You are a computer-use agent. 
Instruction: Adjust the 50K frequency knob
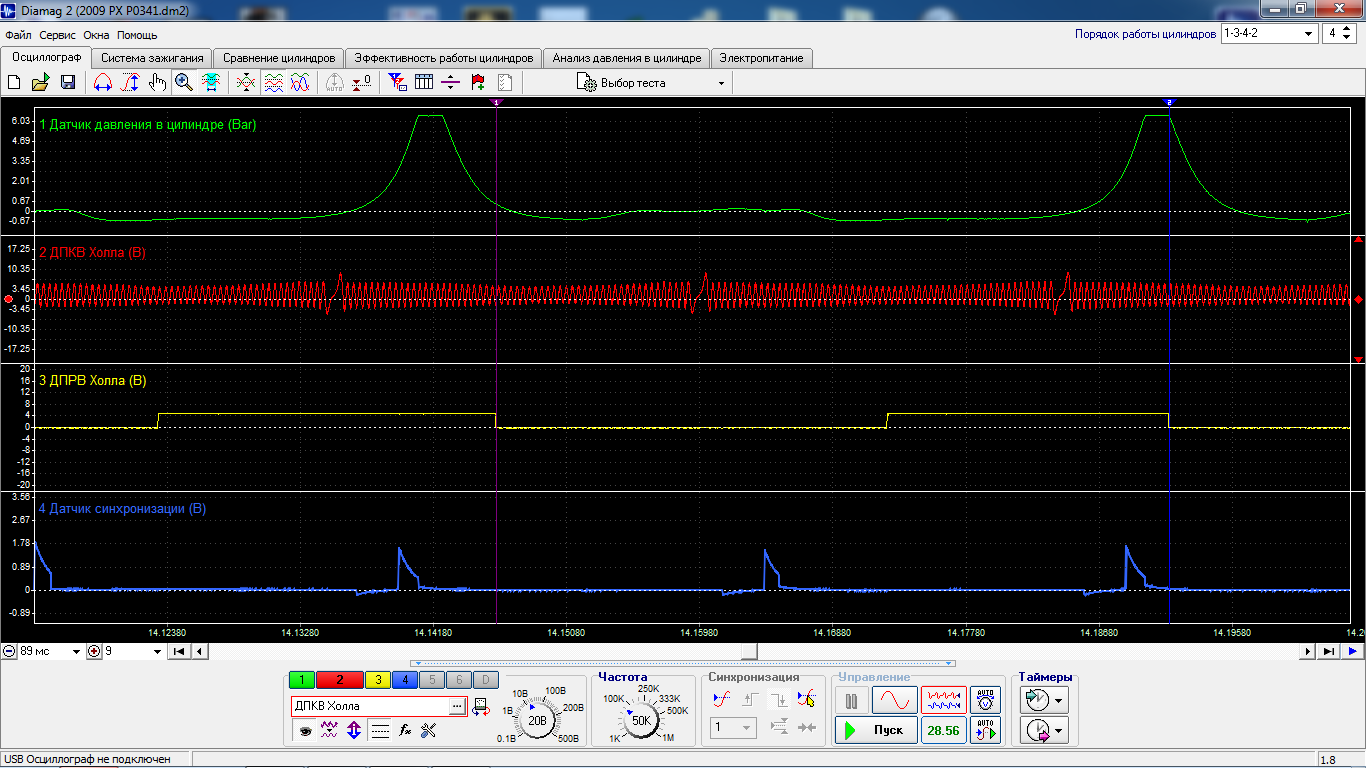(x=642, y=719)
